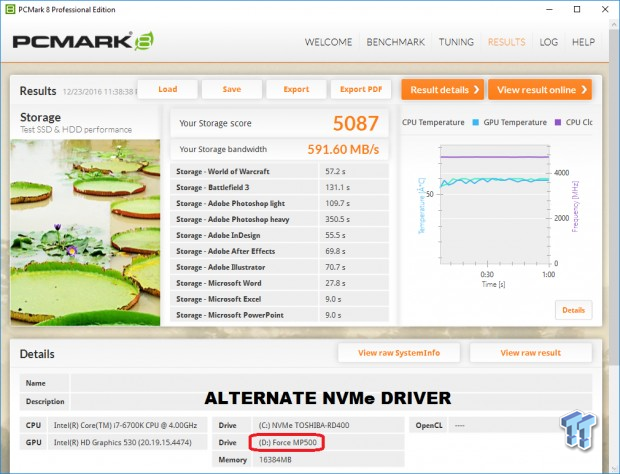Select the Microsoft PowerPoint row
This screenshot has height=474, width=620.
point(279,315)
